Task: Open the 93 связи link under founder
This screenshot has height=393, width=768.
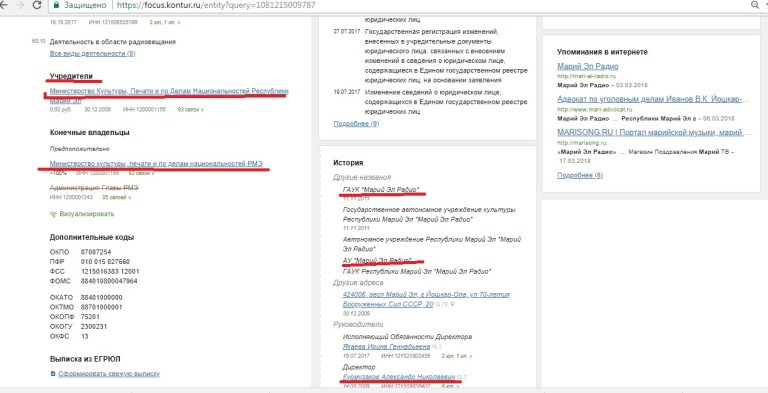Action: coord(191,110)
